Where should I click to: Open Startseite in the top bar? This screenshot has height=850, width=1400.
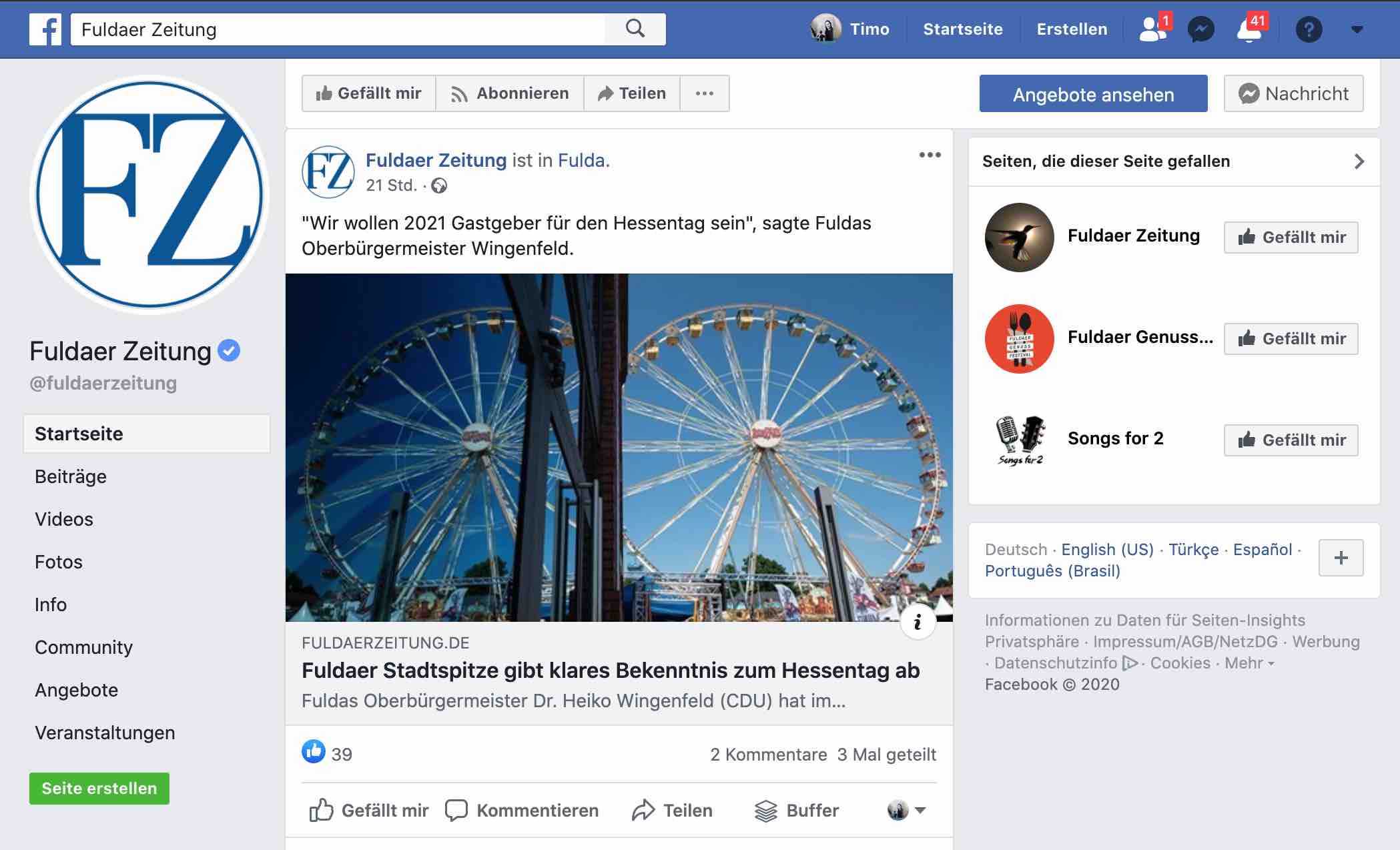(x=962, y=29)
